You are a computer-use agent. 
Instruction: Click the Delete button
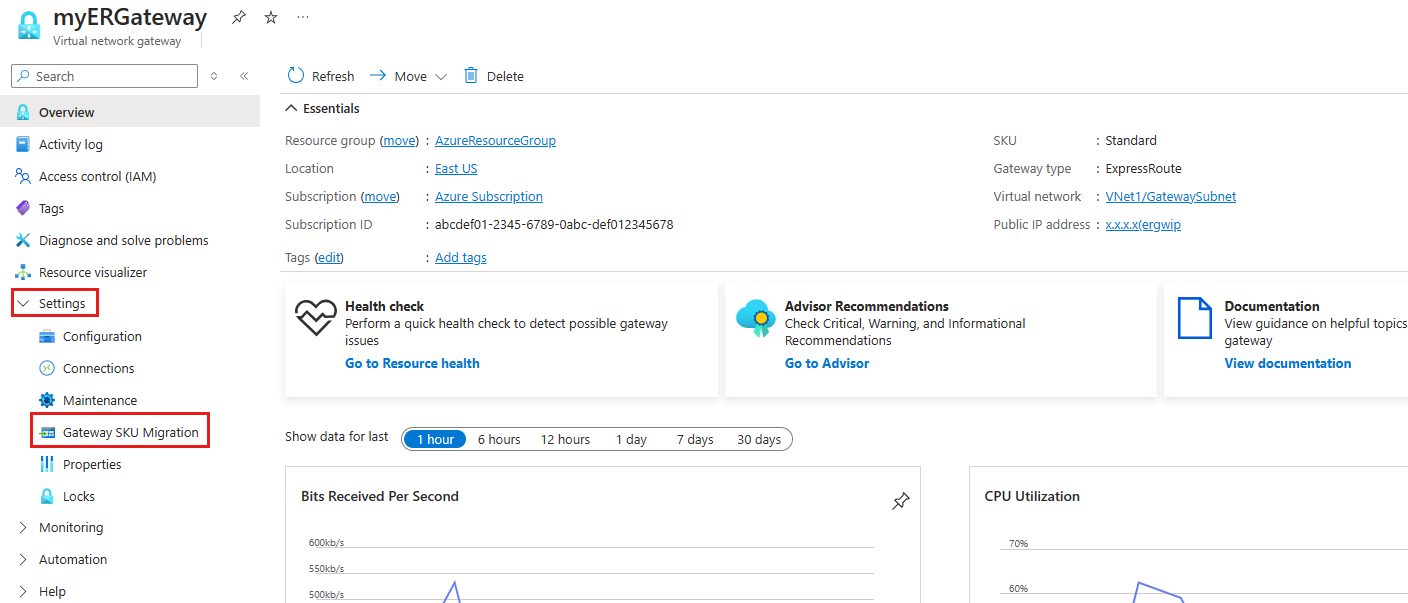tap(494, 76)
